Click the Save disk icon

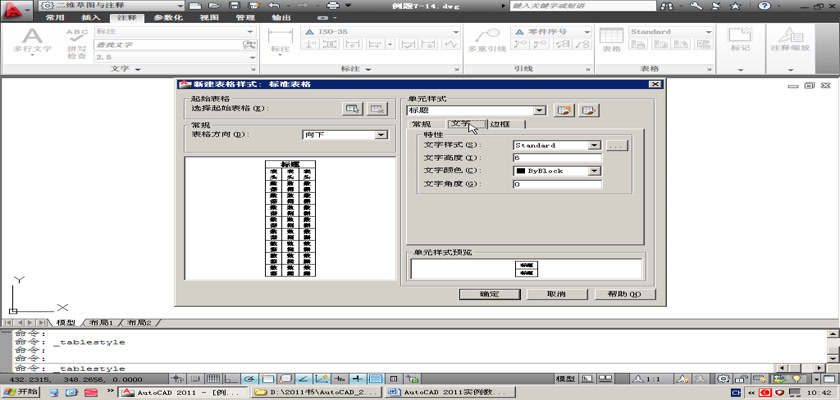234,5
